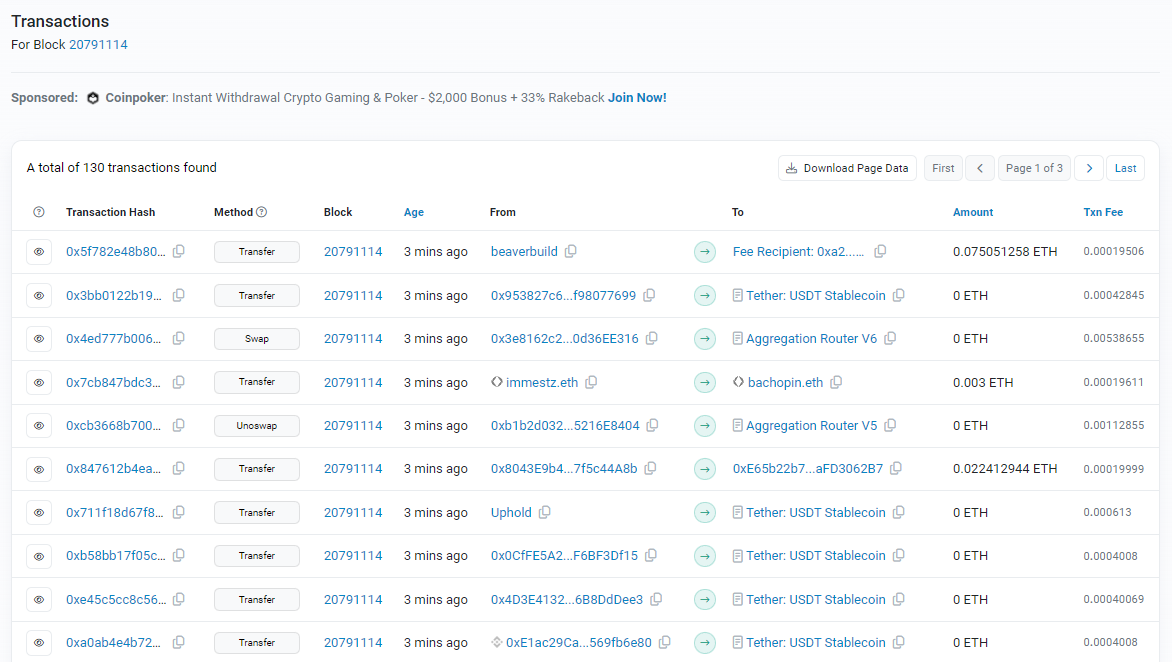Screen dimensions: 1172x662
Task: Copy Uphold sender address
Action: click(545, 512)
